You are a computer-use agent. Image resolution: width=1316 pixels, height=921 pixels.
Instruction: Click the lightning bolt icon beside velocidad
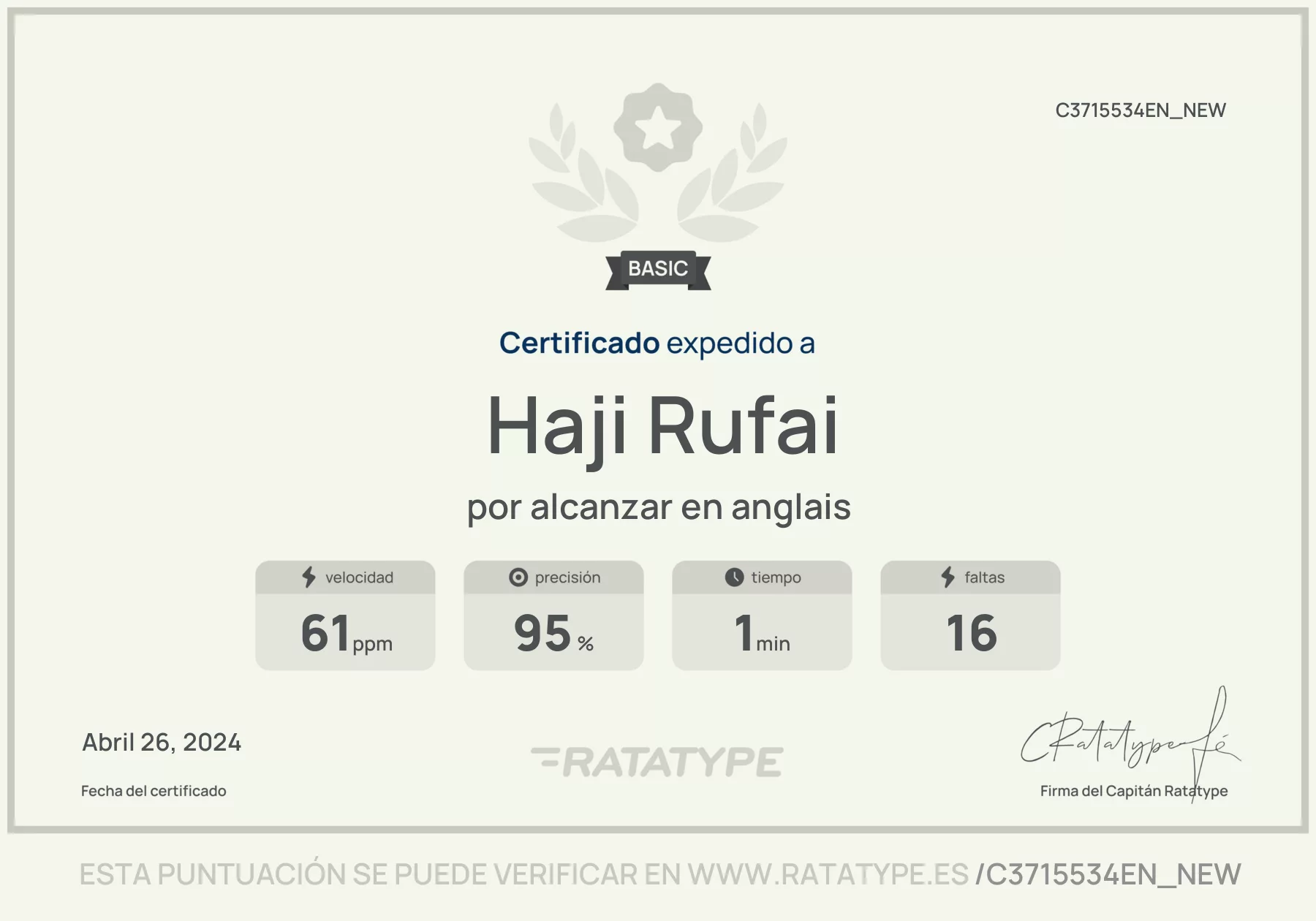[x=309, y=577]
